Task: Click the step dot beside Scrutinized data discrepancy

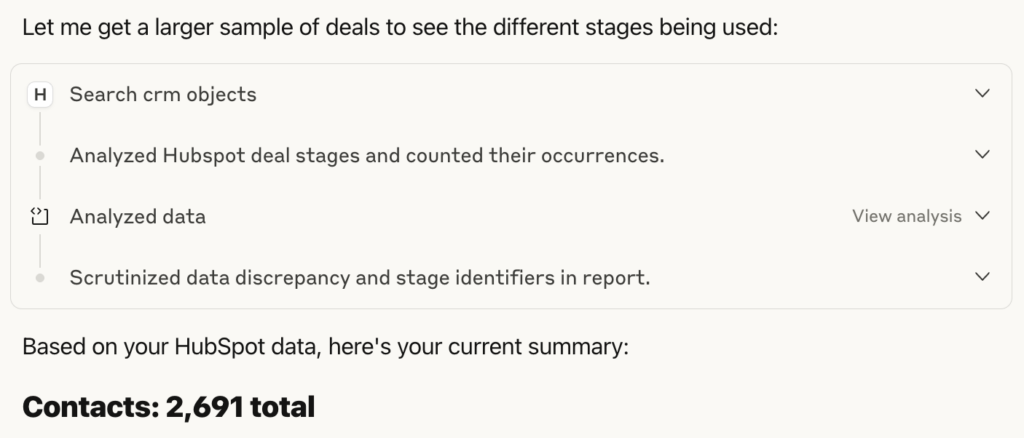Action: pos(40,277)
